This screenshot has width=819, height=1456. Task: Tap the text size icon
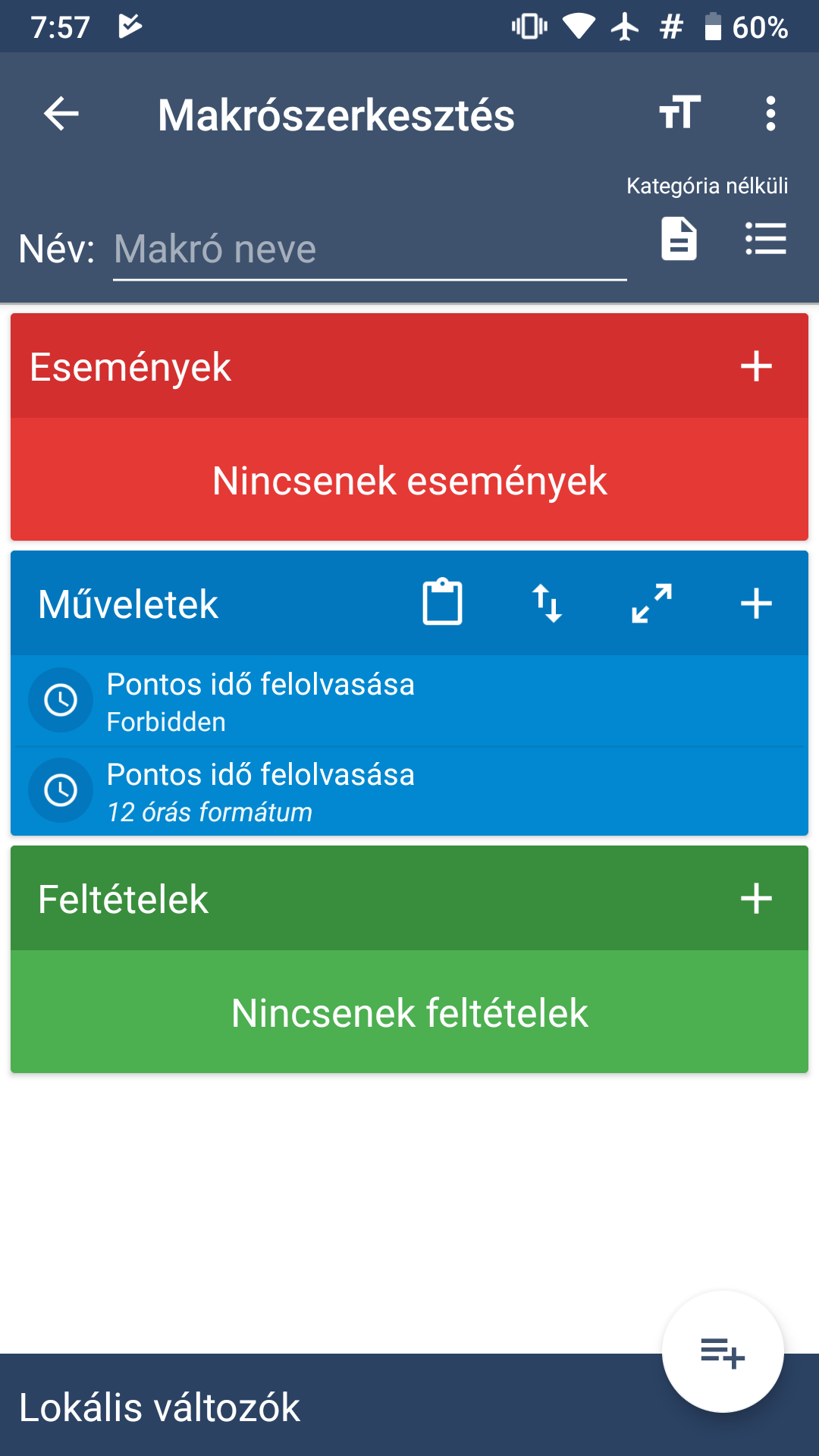point(679,114)
